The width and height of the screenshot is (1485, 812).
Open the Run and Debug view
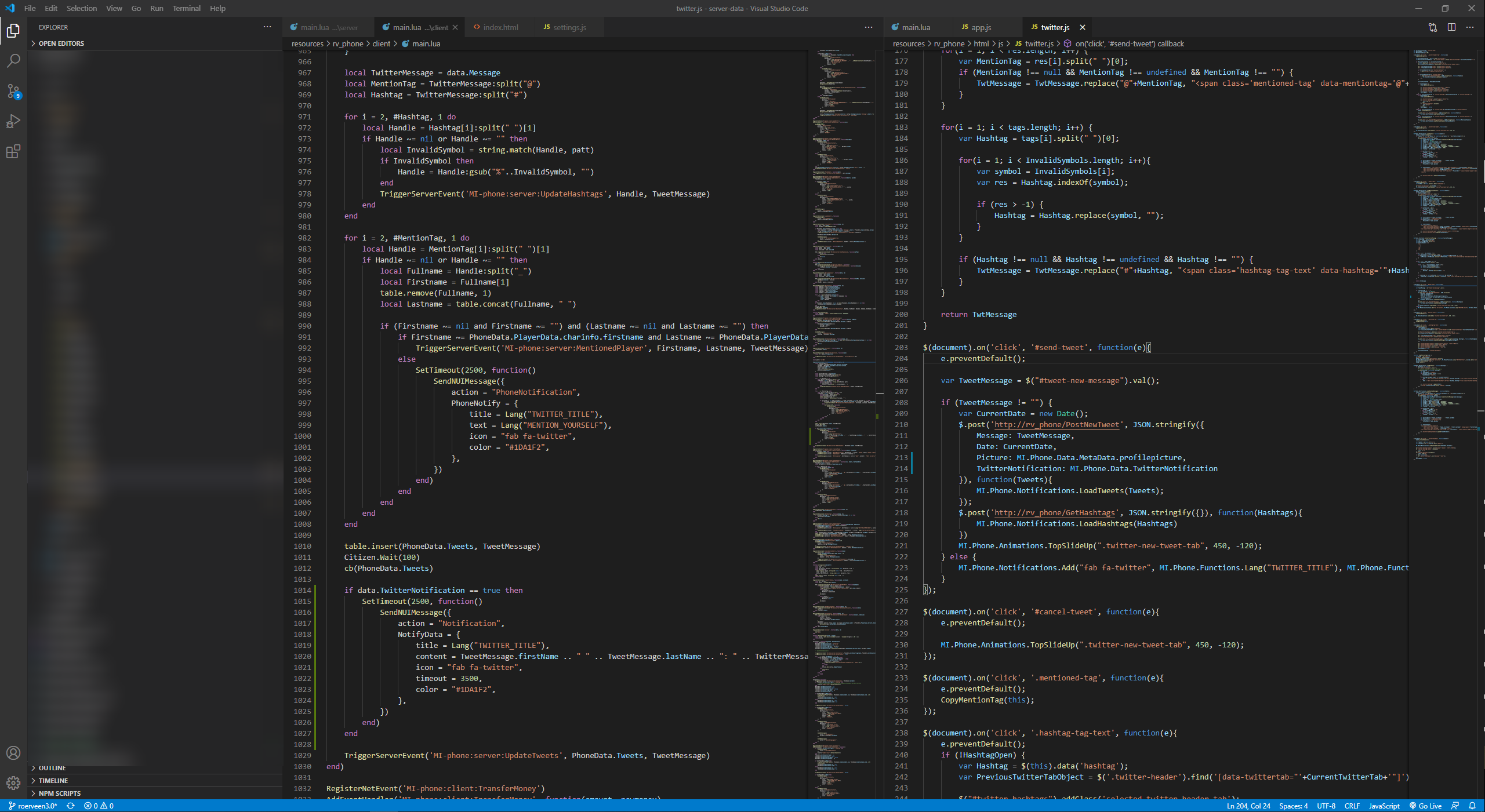13,122
